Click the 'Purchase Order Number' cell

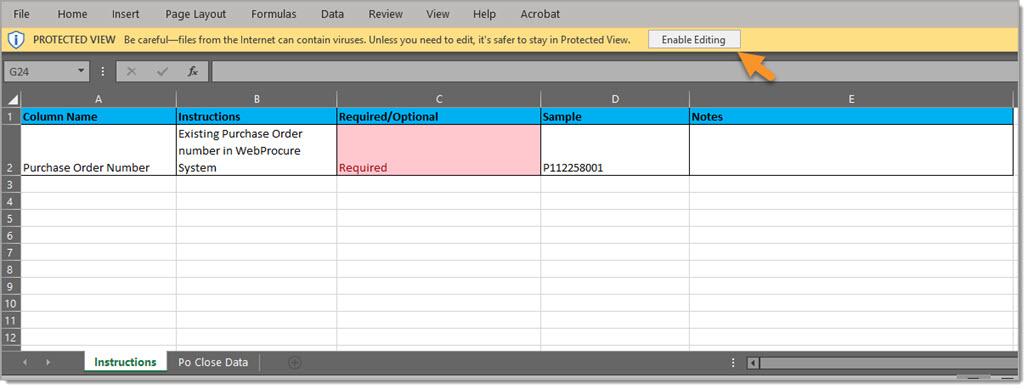[98, 150]
